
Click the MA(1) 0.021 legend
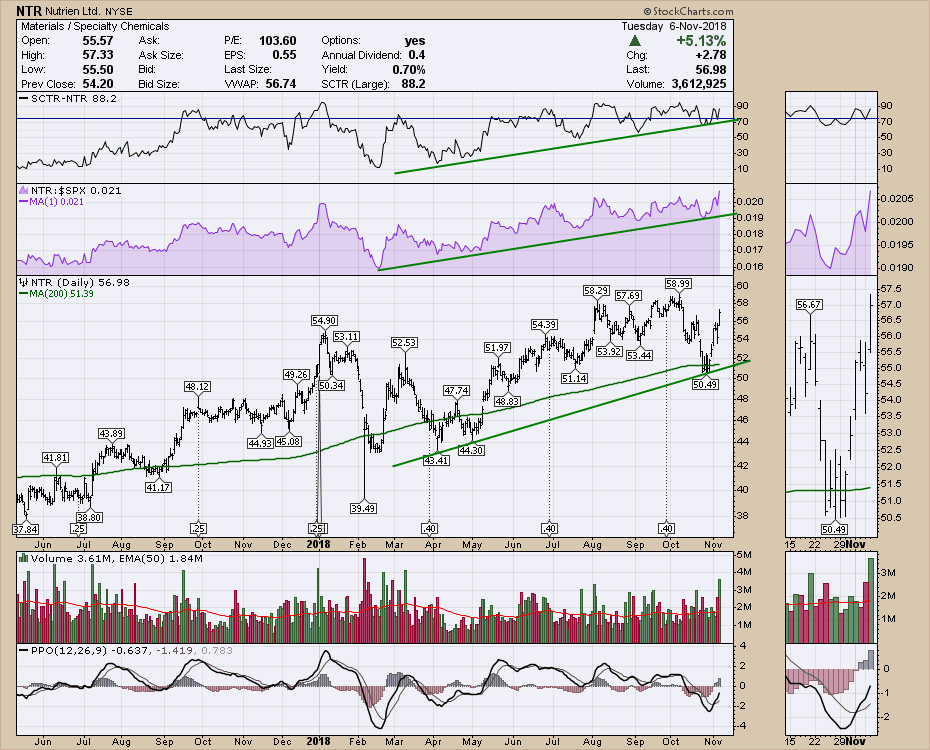[x=56, y=202]
